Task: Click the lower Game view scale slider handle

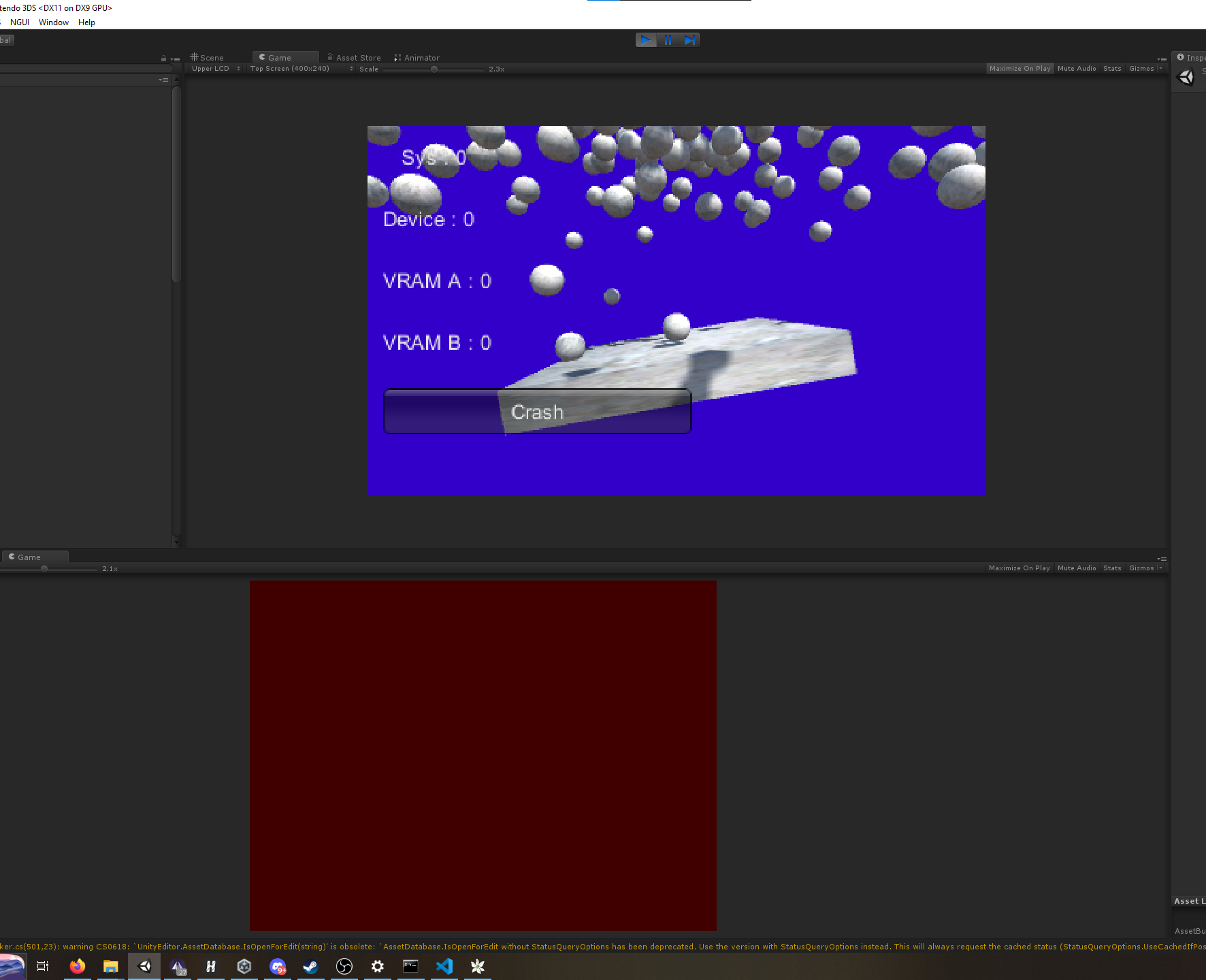Action: pos(44,569)
